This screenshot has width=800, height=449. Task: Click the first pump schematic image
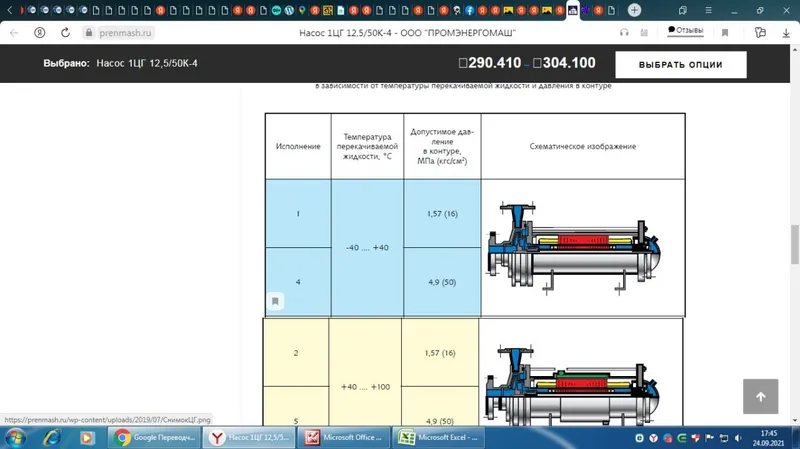(x=574, y=248)
